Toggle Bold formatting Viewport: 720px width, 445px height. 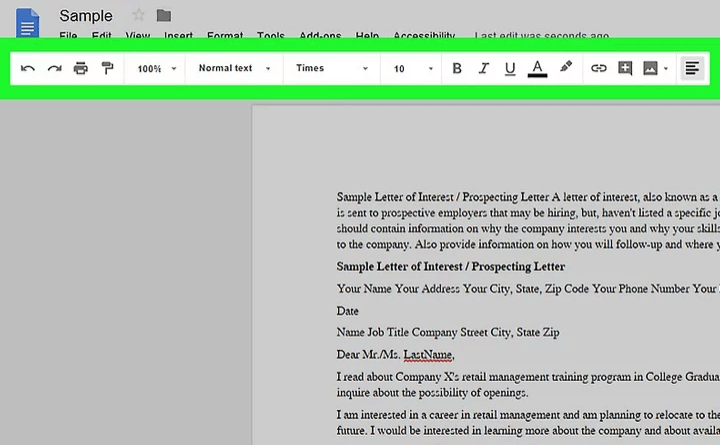[457, 69]
